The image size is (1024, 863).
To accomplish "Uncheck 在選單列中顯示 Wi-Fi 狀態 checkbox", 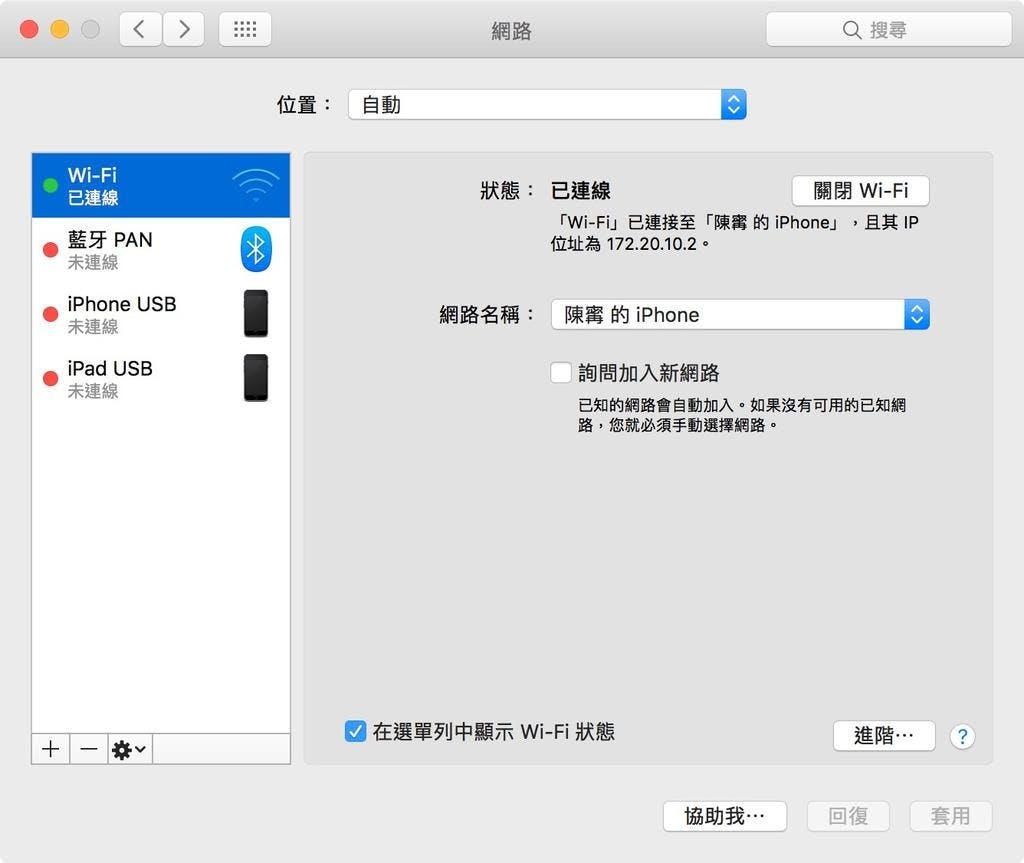I will click(355, 731).
